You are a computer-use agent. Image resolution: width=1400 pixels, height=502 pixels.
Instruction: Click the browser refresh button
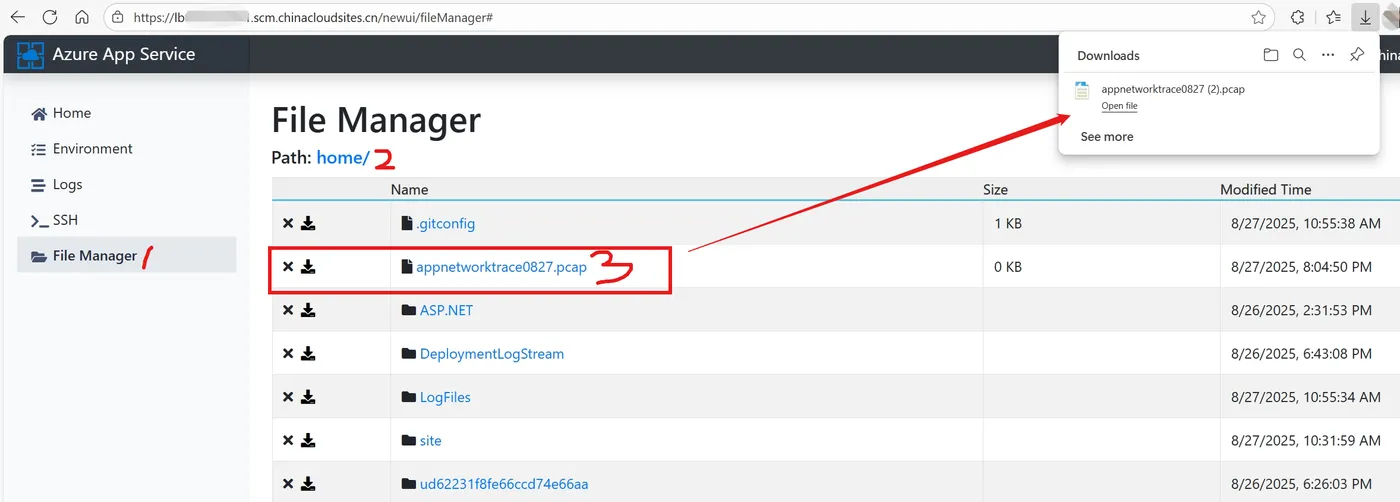click(50, 17)
